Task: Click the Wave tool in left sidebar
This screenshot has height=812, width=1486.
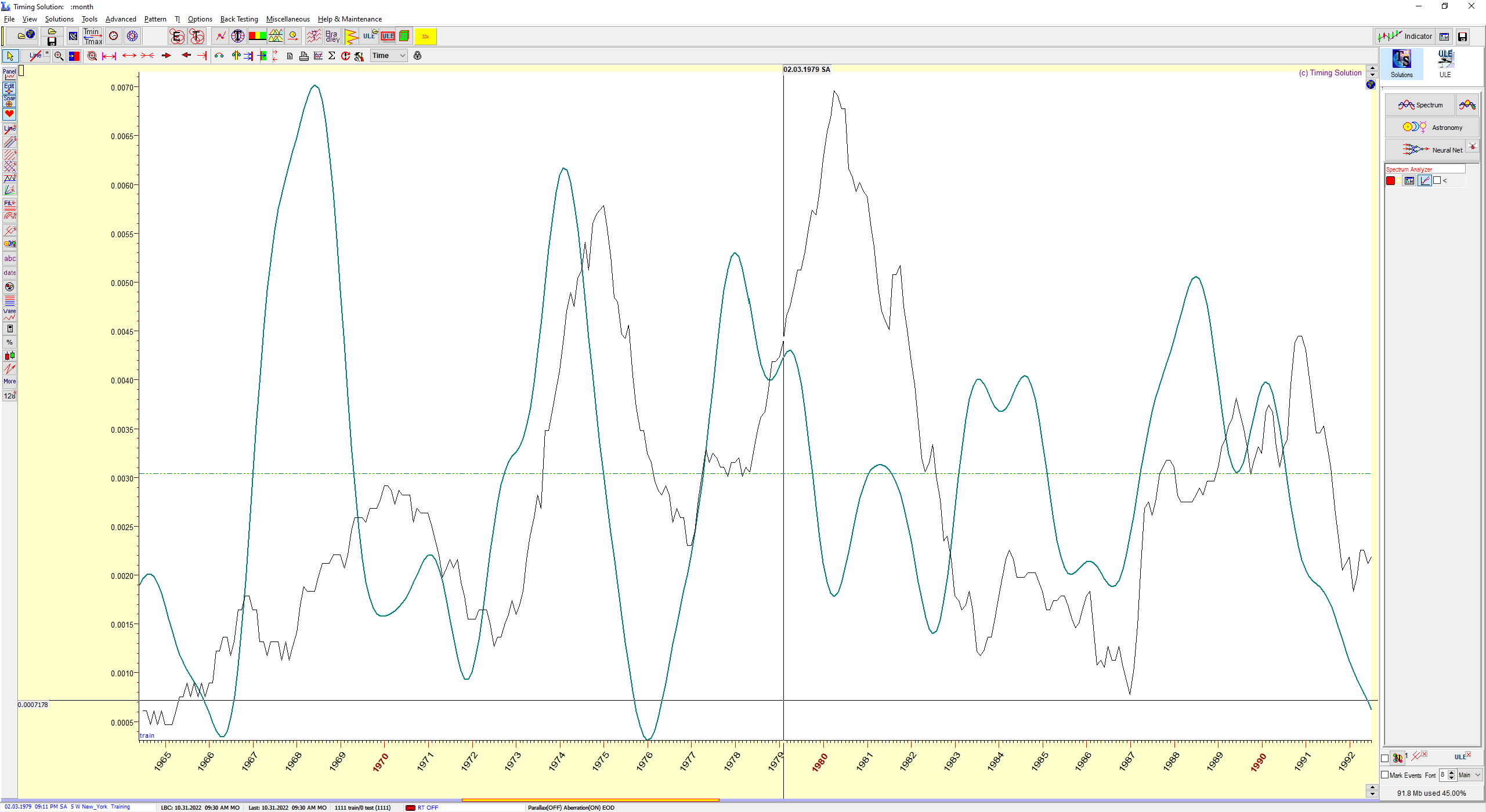Action: 9,314
